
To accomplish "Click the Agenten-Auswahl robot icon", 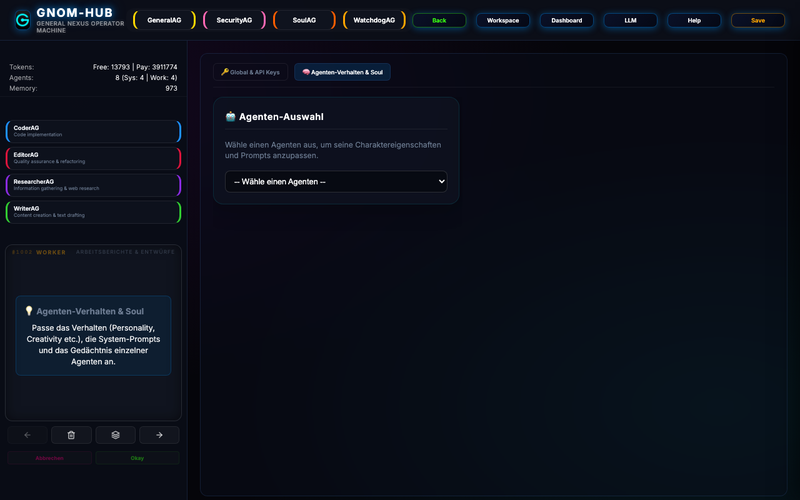I will [231, 116].
